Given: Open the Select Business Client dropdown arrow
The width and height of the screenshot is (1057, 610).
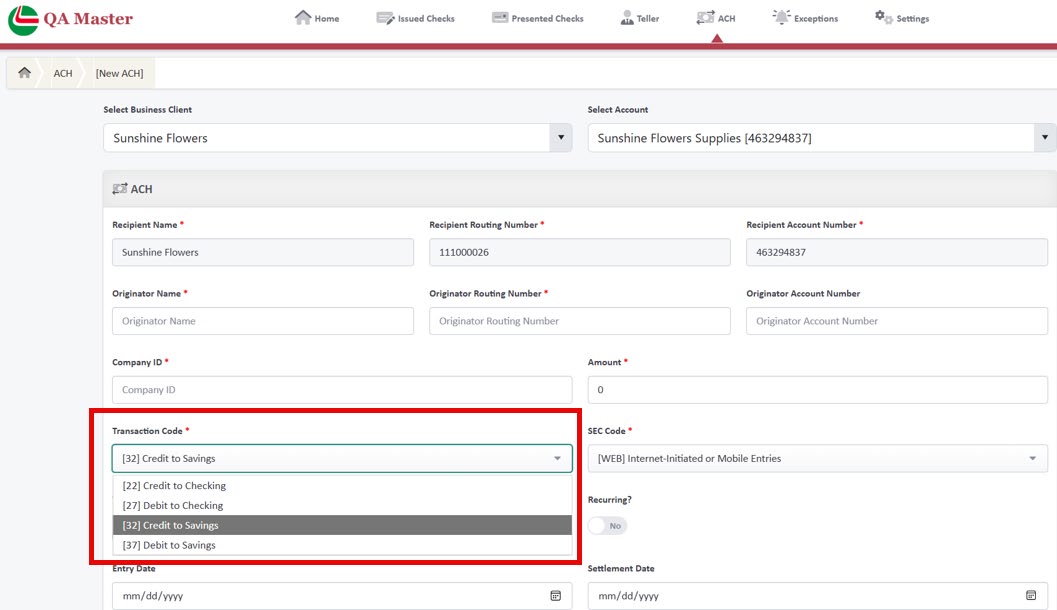Looking at the screenshot, I should (x=561, y=138).
